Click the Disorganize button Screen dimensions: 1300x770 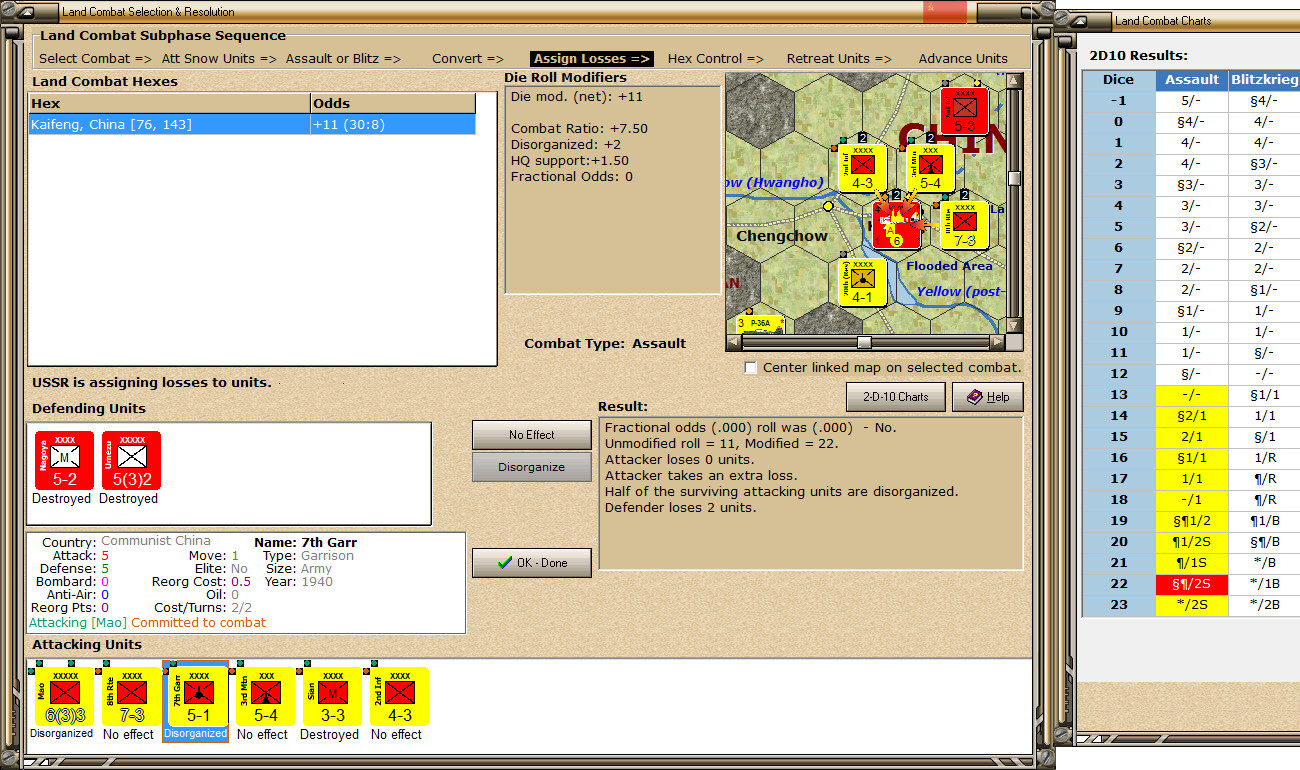532,467
